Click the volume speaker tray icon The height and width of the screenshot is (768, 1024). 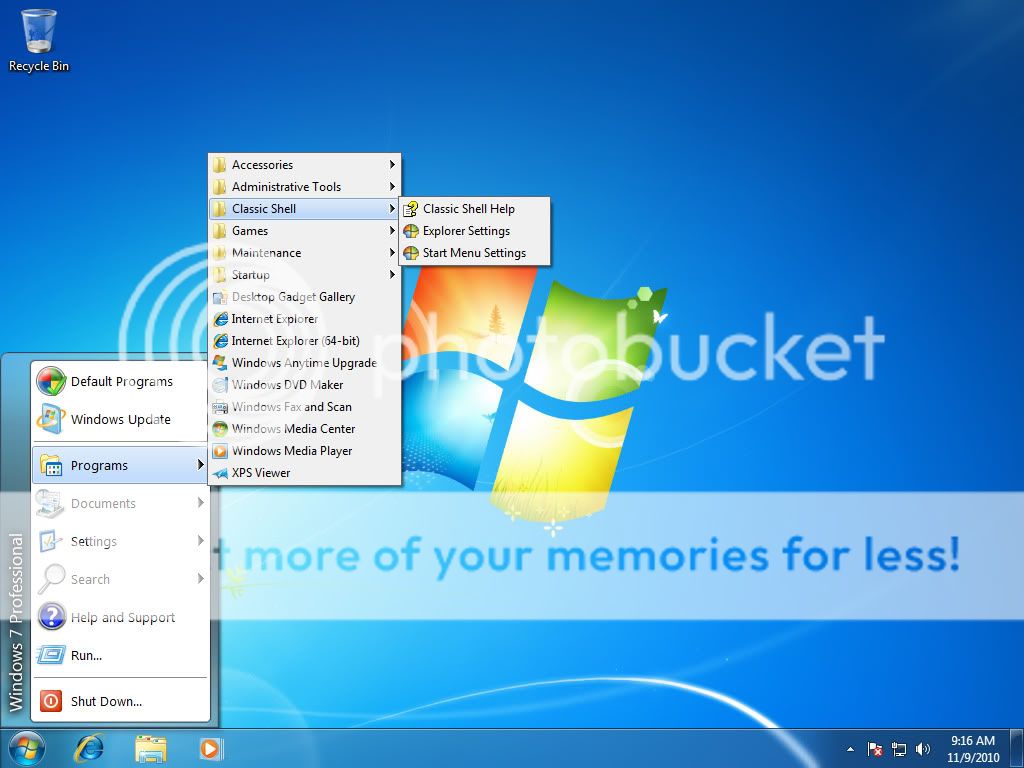pos(922,749)
